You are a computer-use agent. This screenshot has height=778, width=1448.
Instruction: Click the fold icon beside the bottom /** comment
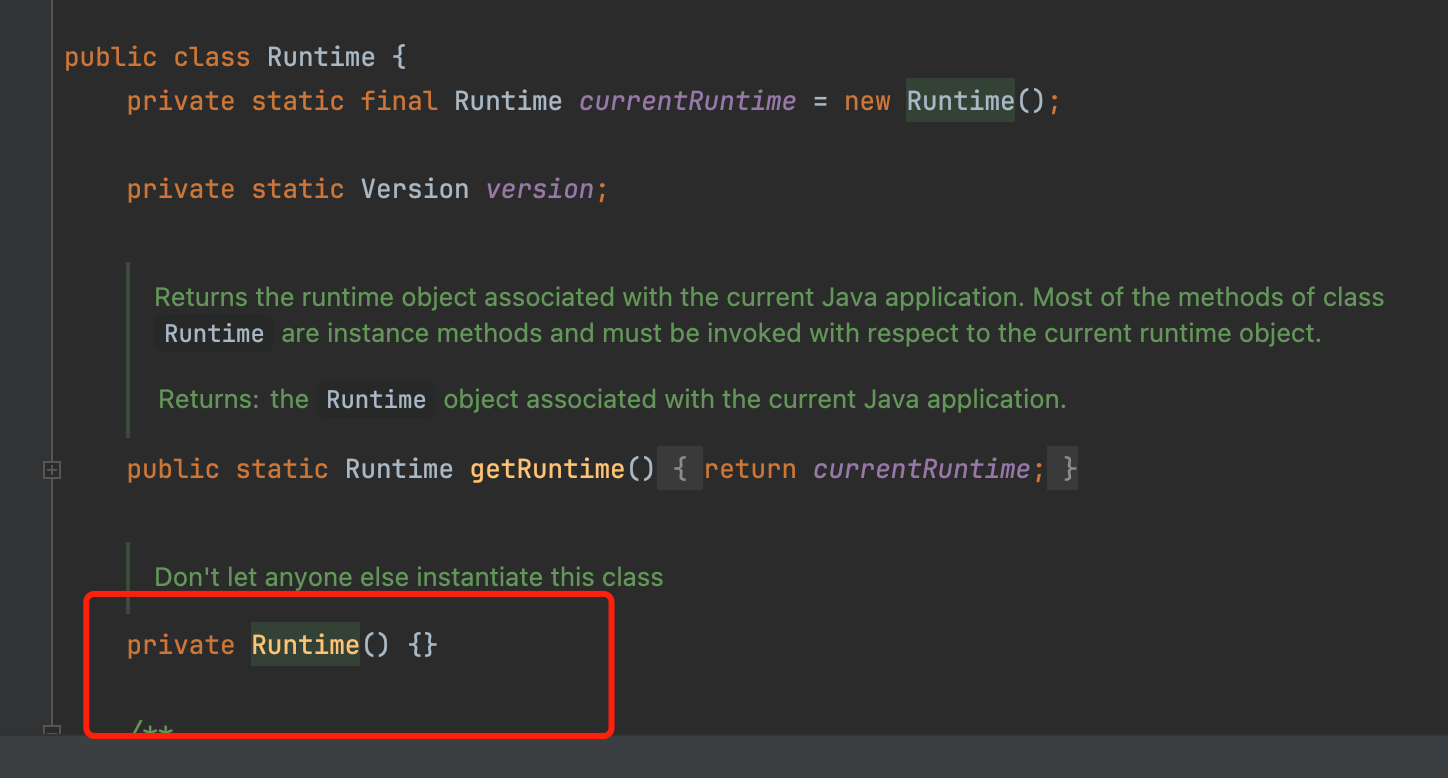pyautogui.click(x=52, y=731)
